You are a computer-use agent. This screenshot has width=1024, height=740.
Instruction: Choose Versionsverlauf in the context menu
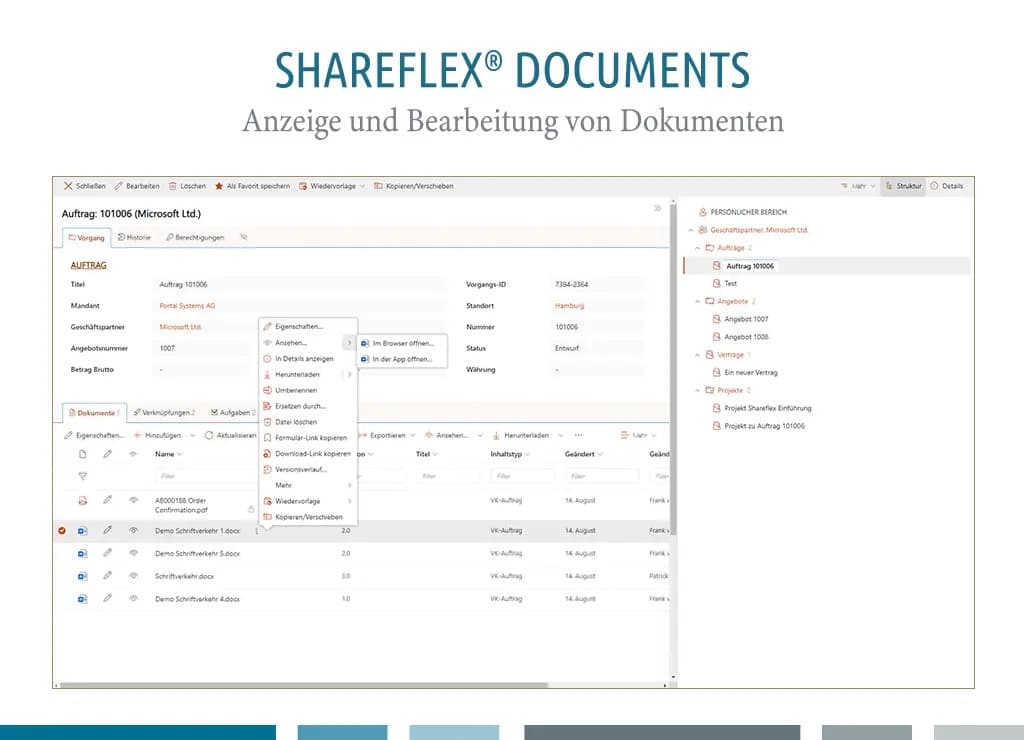(x=299, y=470)
